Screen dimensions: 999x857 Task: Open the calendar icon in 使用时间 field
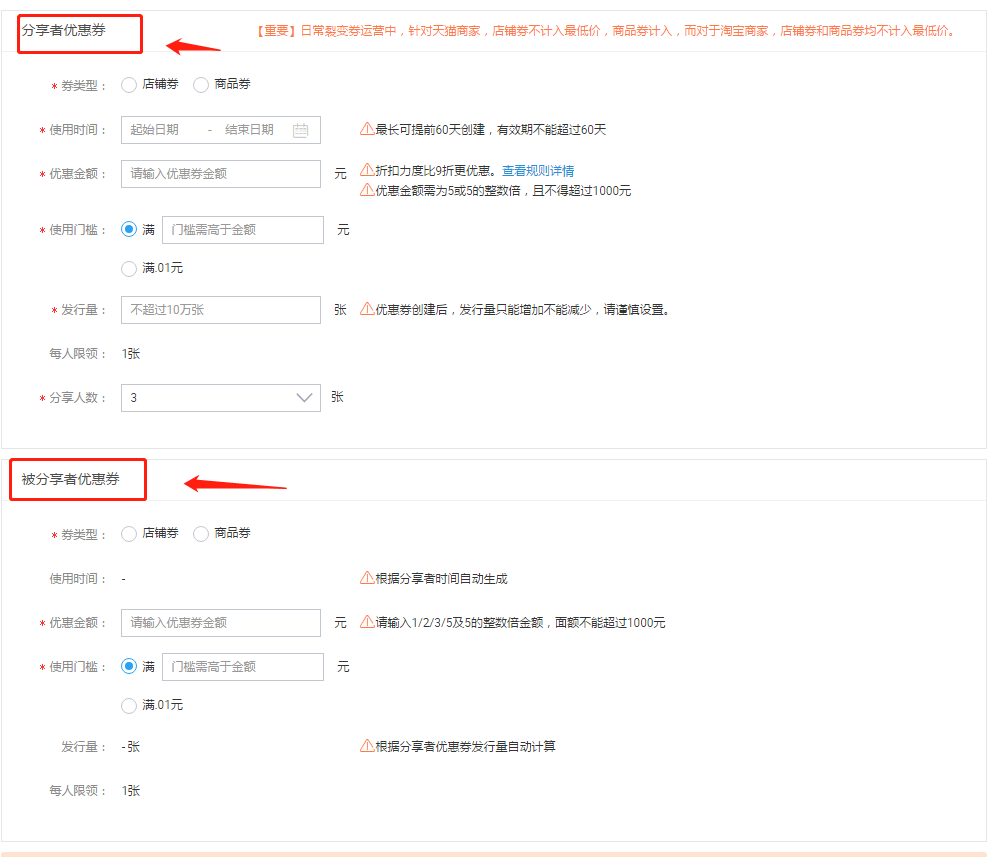coord(300,130)
